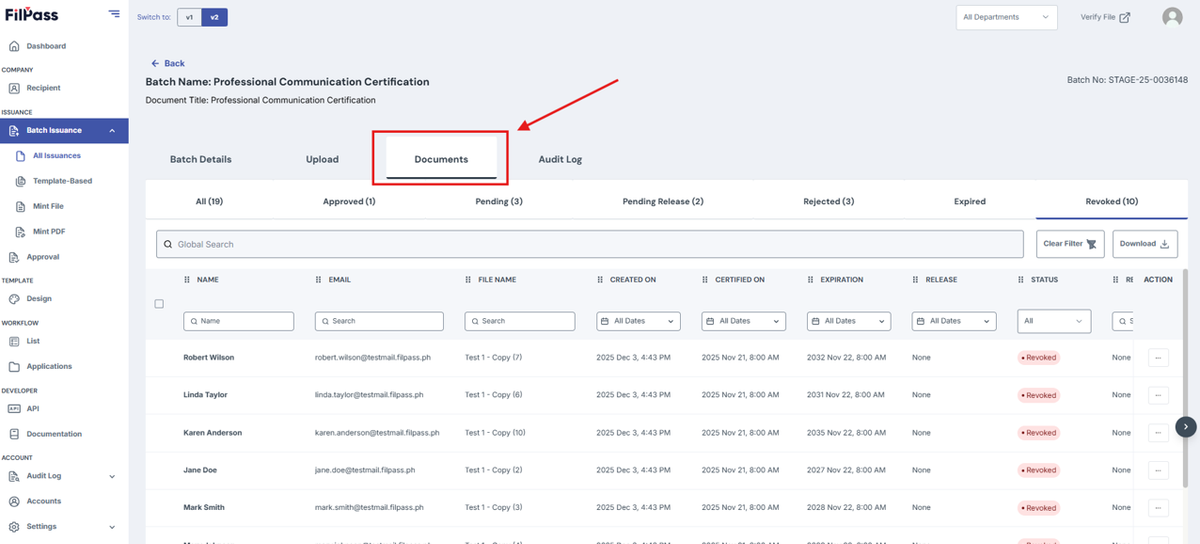1200x544 pixels.
Task: Click the Audit Log sidebar icon
Action: pos(14,476)
